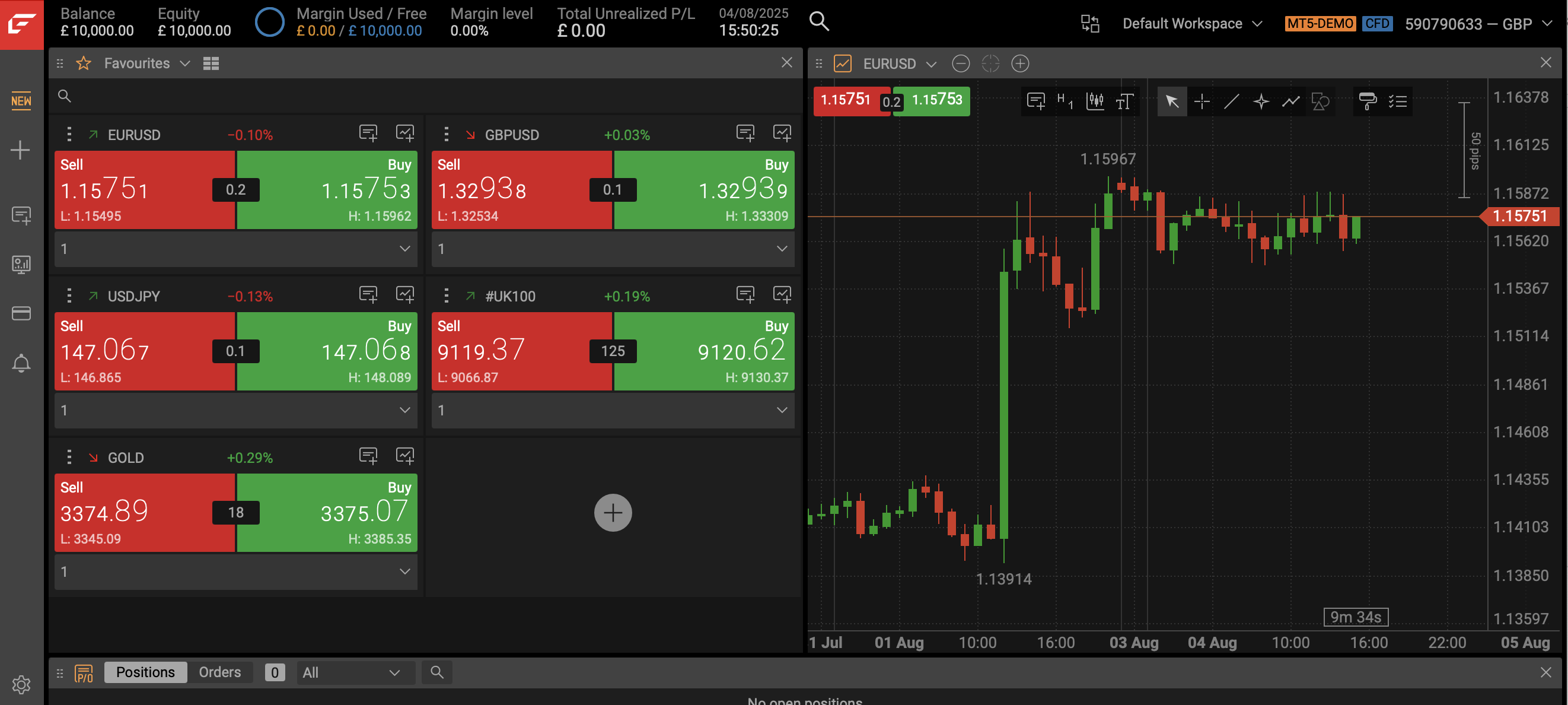Buy EURUSD at 1.15753 in tile

327,189
